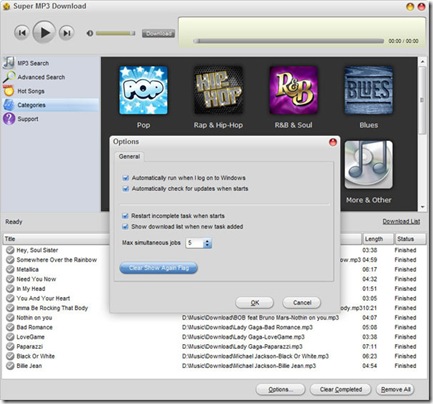Adjust the volume slider
433x404 pixels.
[x=115, y=33]
